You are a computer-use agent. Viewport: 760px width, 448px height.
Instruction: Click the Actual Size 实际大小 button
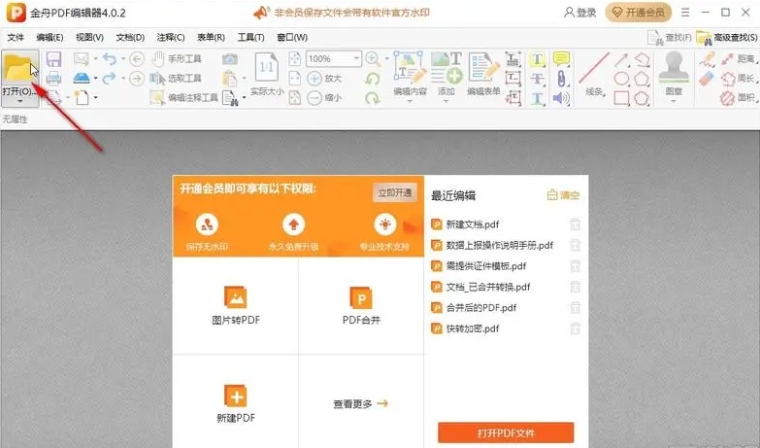267,74
